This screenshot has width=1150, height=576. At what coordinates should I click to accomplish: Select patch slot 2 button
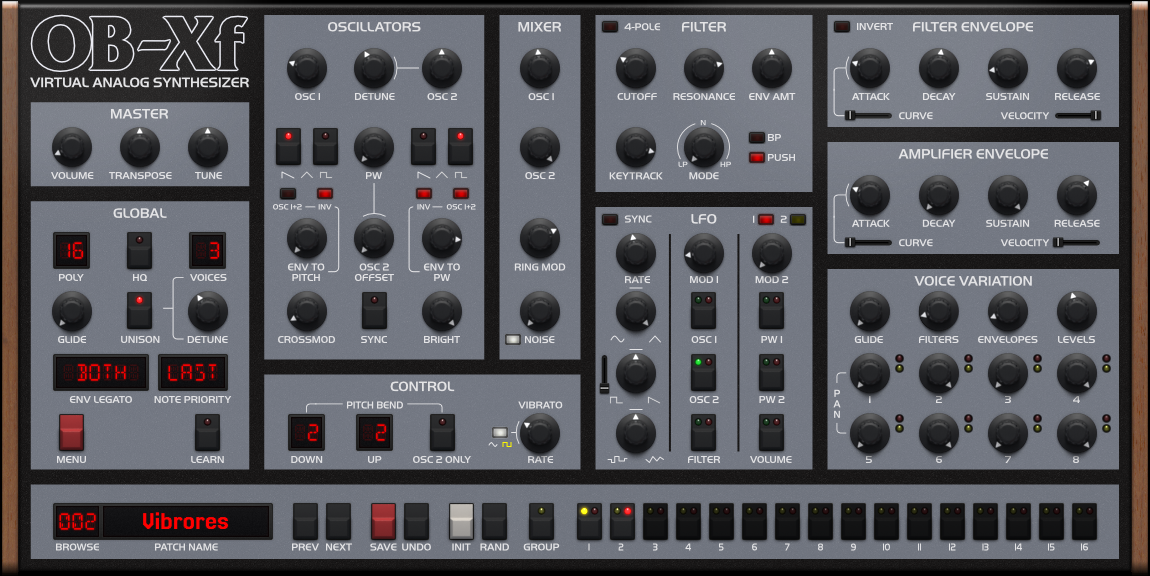(x=622, y=522)
